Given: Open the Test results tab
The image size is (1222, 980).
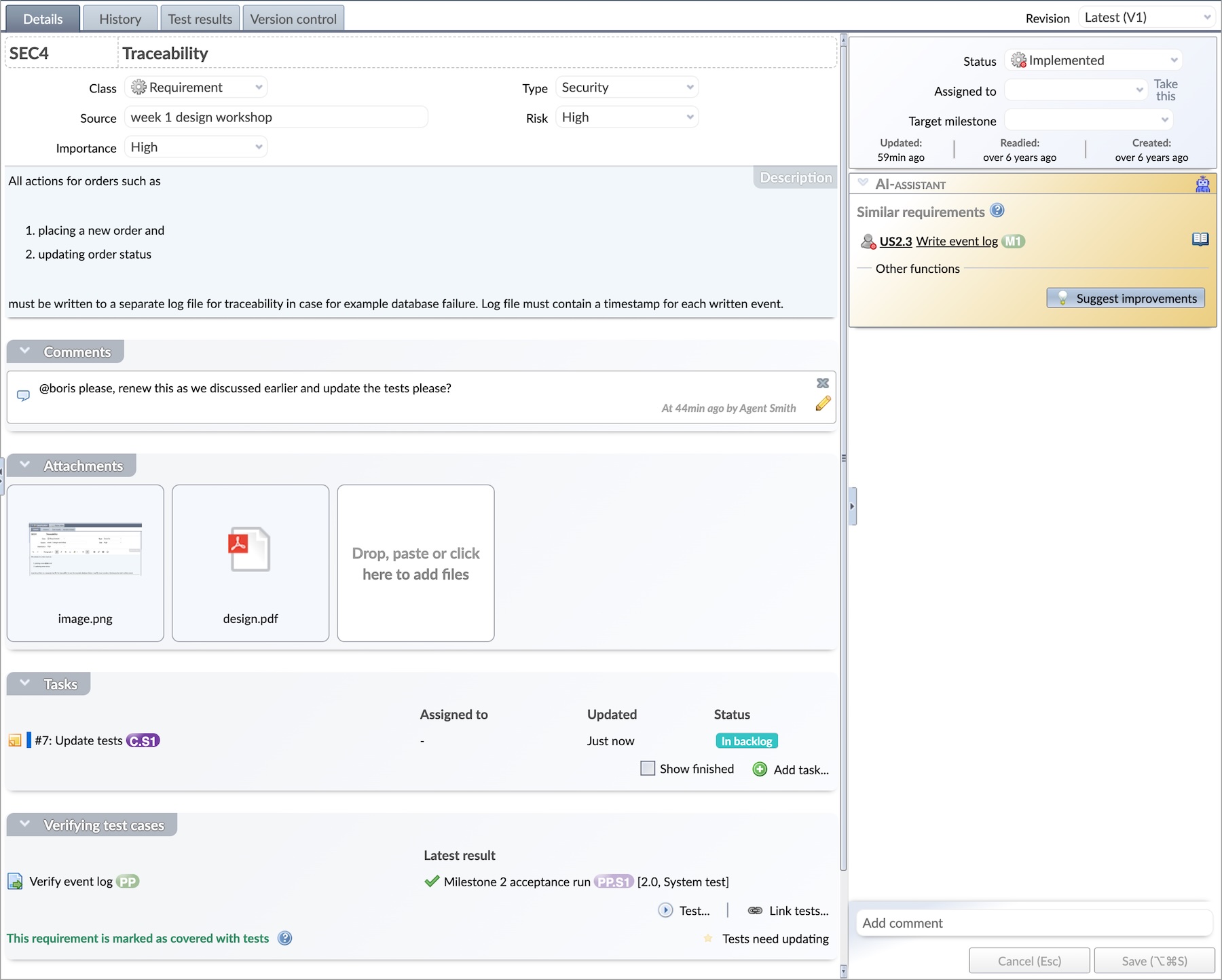Looking at the screenshot, I should [200, 19].
